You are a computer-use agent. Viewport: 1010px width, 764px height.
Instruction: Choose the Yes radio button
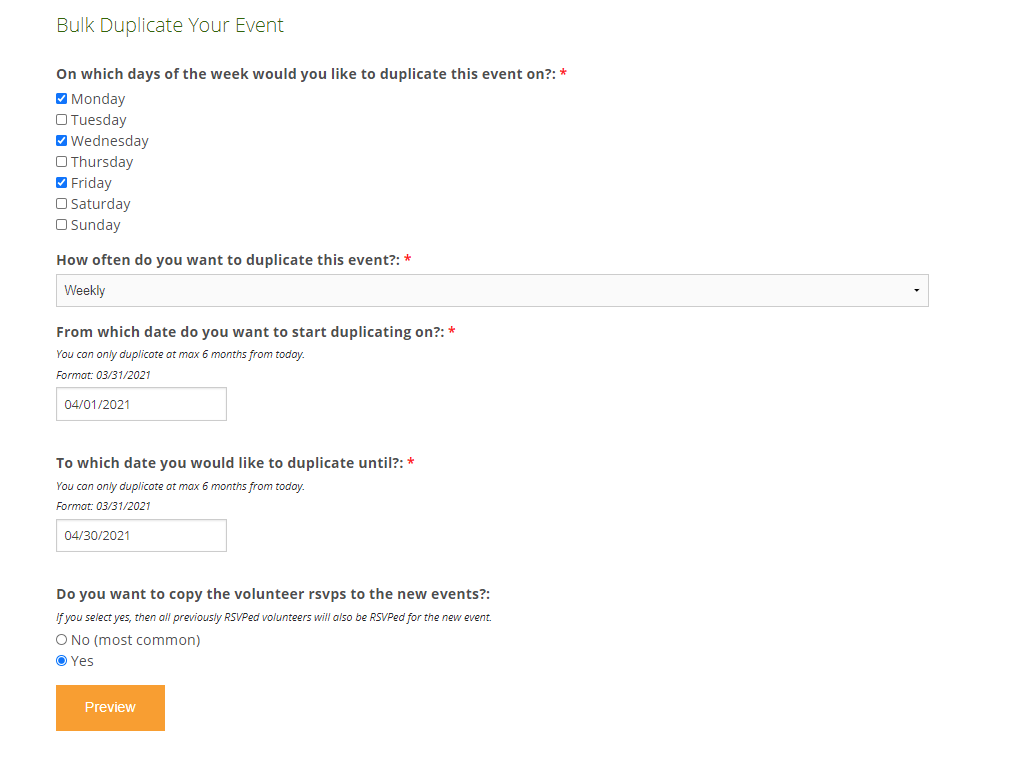62,661
